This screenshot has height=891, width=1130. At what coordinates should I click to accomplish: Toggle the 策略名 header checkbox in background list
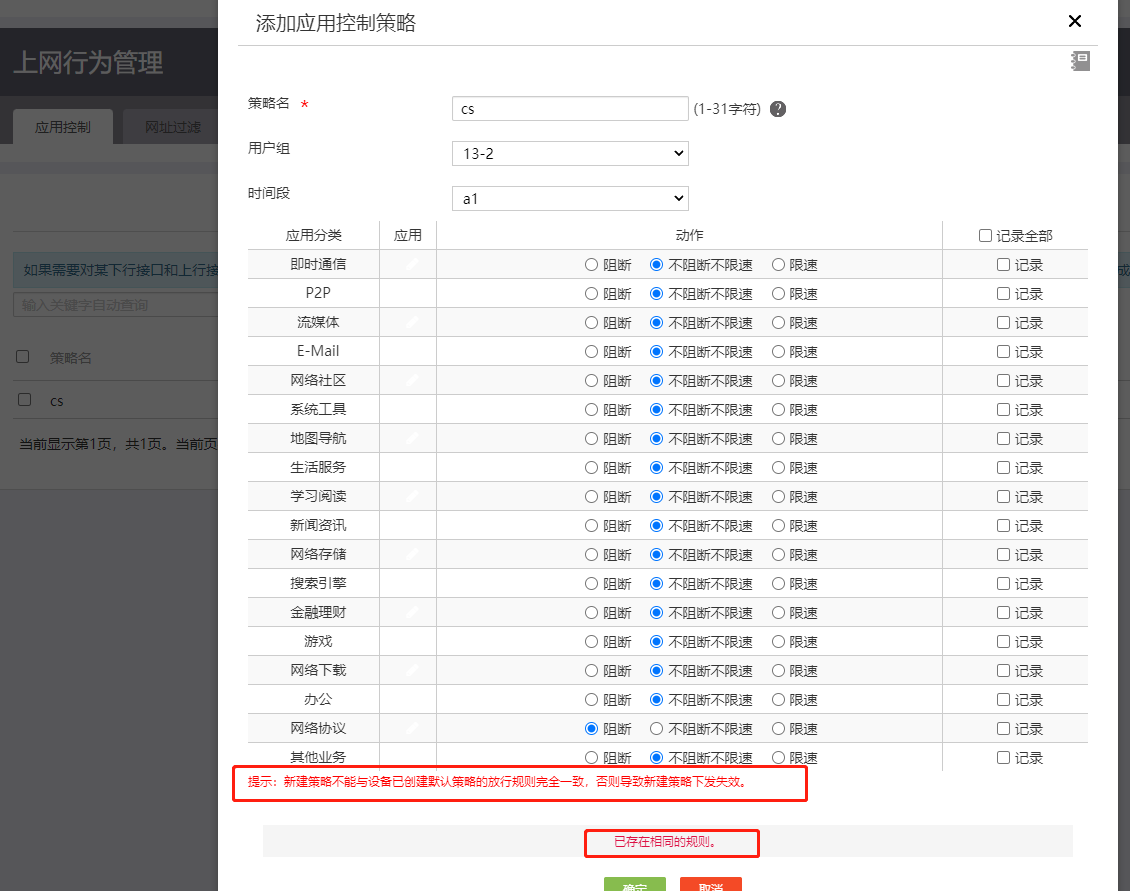coord(23,357)
